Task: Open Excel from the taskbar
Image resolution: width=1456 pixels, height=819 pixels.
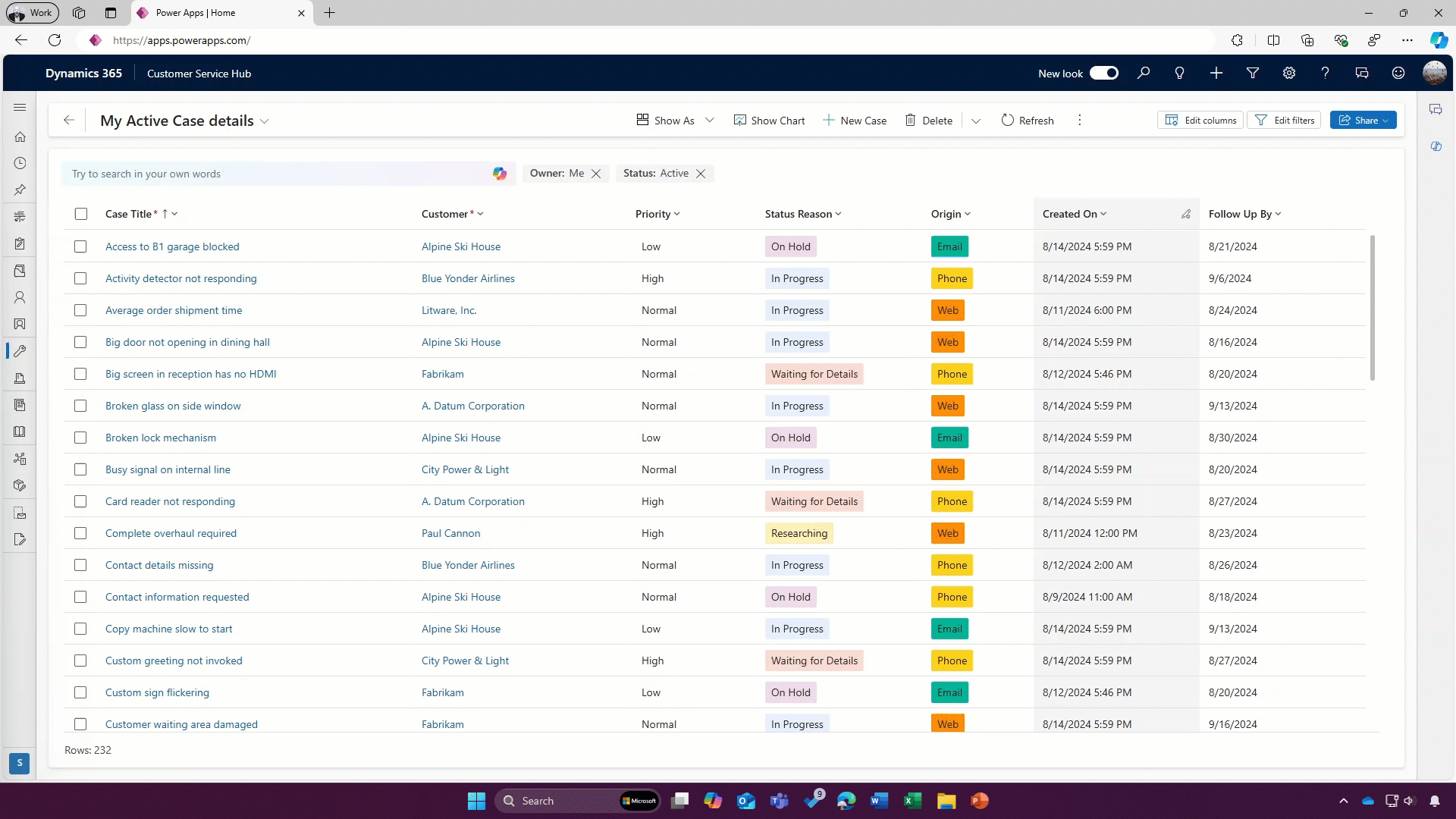Action: (x=912, y=801)
